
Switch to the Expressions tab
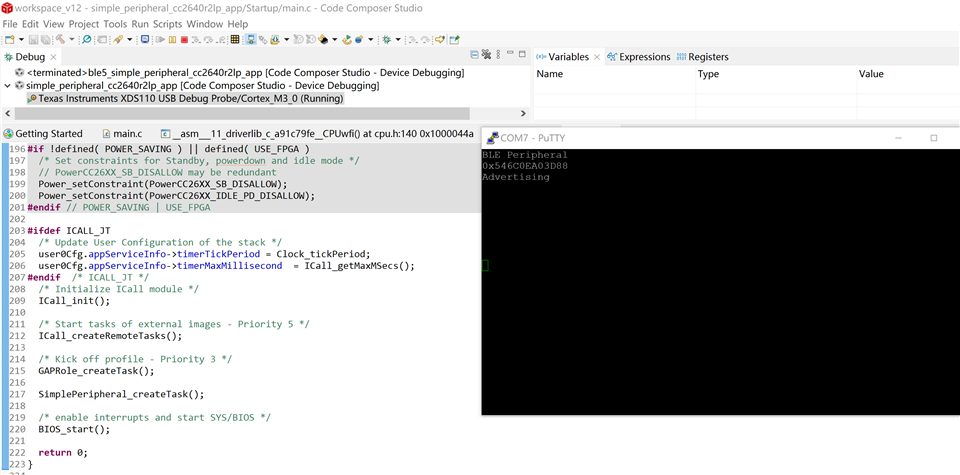point(644,57)
